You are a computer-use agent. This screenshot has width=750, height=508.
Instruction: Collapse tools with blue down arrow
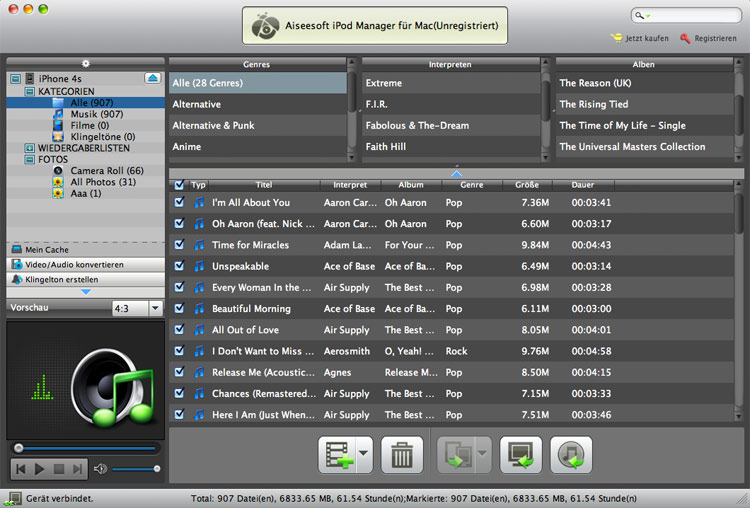click(x=86, y=292)
